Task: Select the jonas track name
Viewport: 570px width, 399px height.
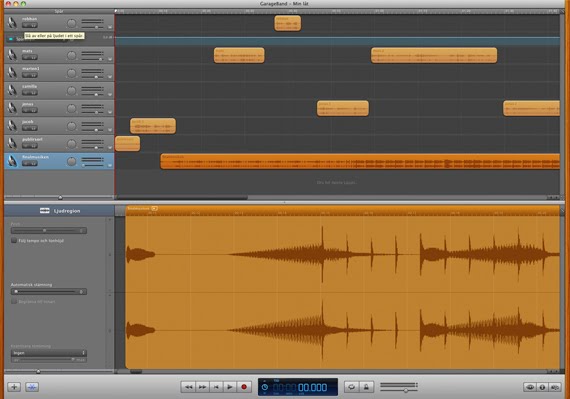Action: point(28,104)
